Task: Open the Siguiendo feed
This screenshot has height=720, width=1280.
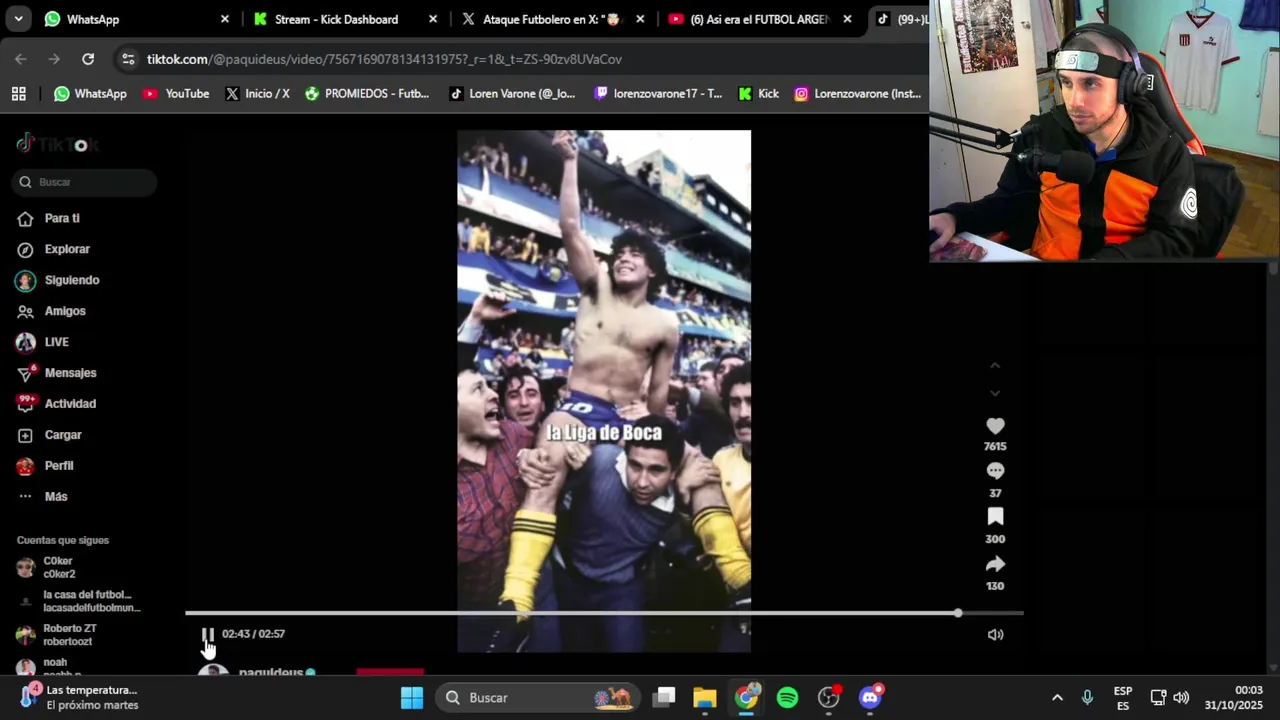Action: point(72,280)
